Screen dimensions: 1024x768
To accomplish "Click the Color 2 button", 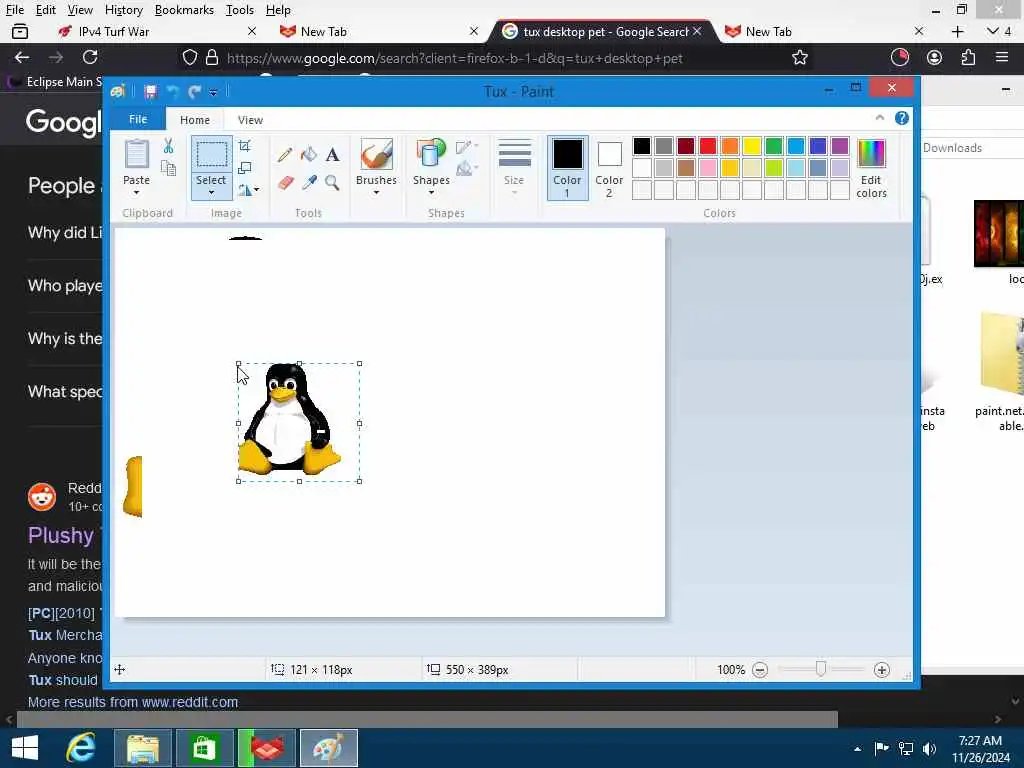I will [609, 168].
